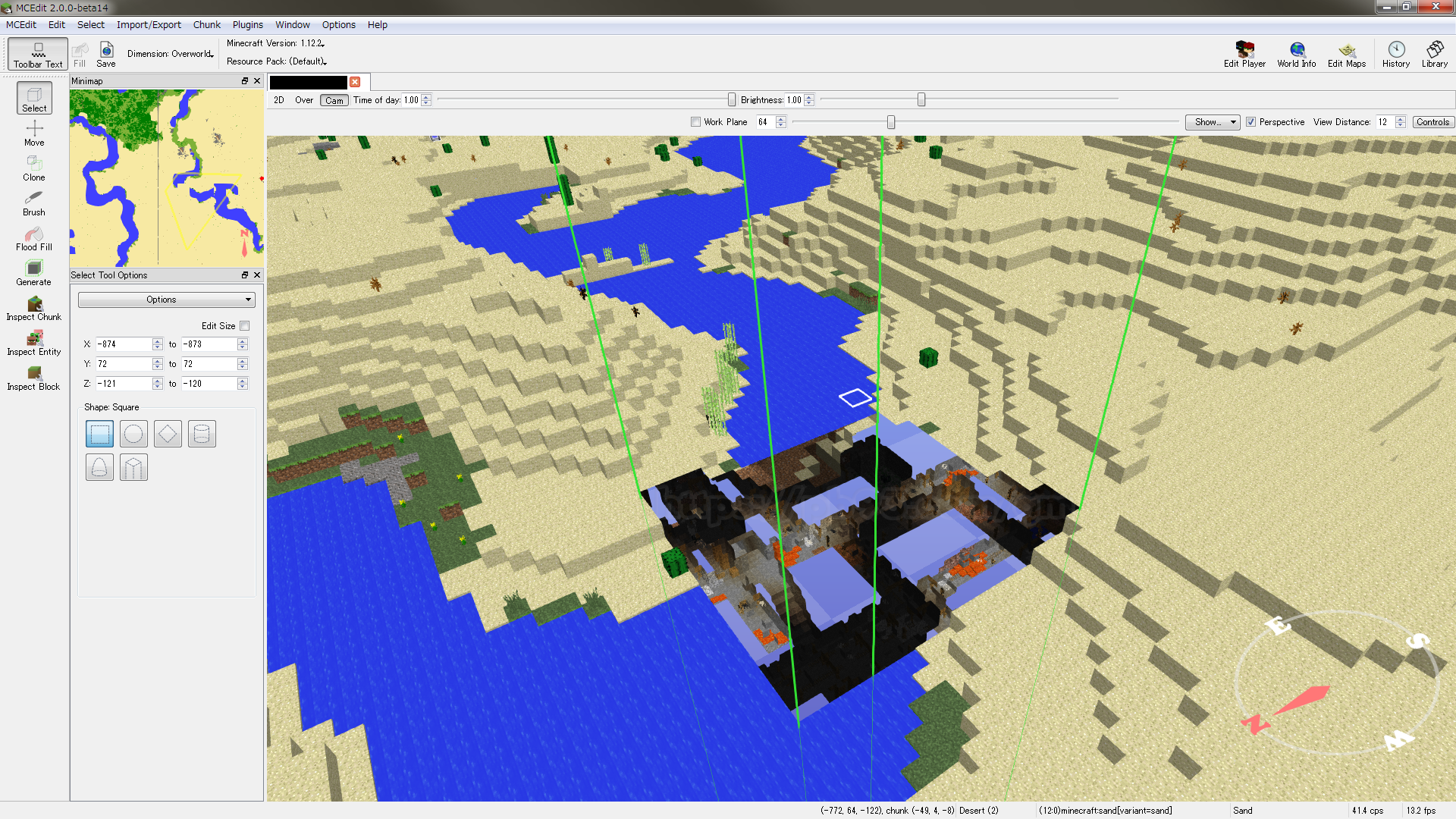The image size is (1456, 819).
Task: Enable the Work Plane checkbox
Action: coord(695,122)
